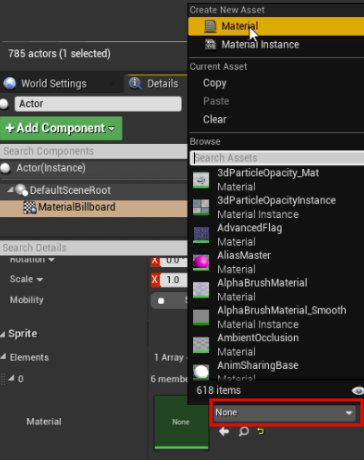Click the AlphaBrushMaterial_Smooth asset name
364x460 pixels.
[282, 310]
